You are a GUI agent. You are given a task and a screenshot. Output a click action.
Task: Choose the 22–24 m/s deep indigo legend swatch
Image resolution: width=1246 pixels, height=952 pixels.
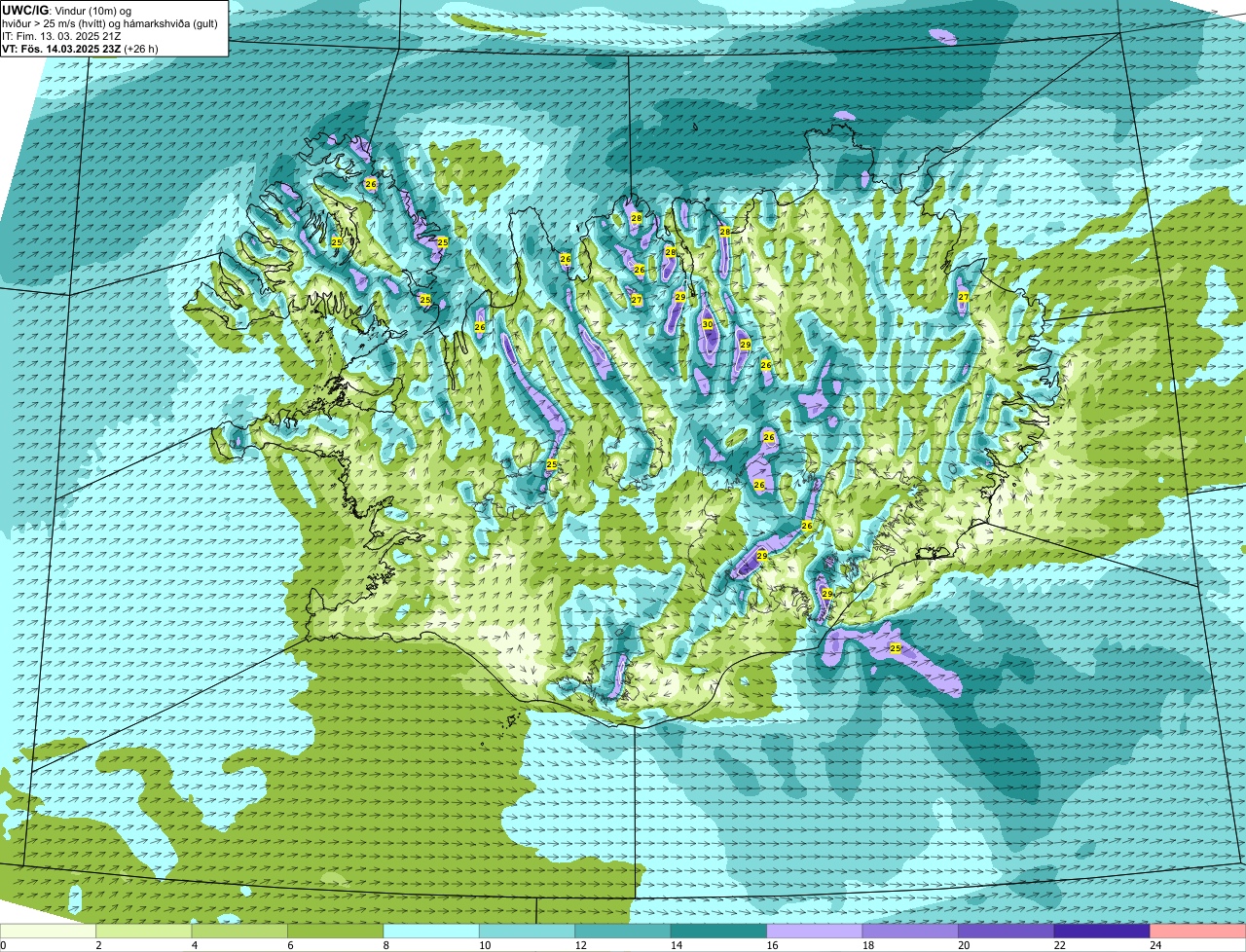click(x=1102, y=932)
